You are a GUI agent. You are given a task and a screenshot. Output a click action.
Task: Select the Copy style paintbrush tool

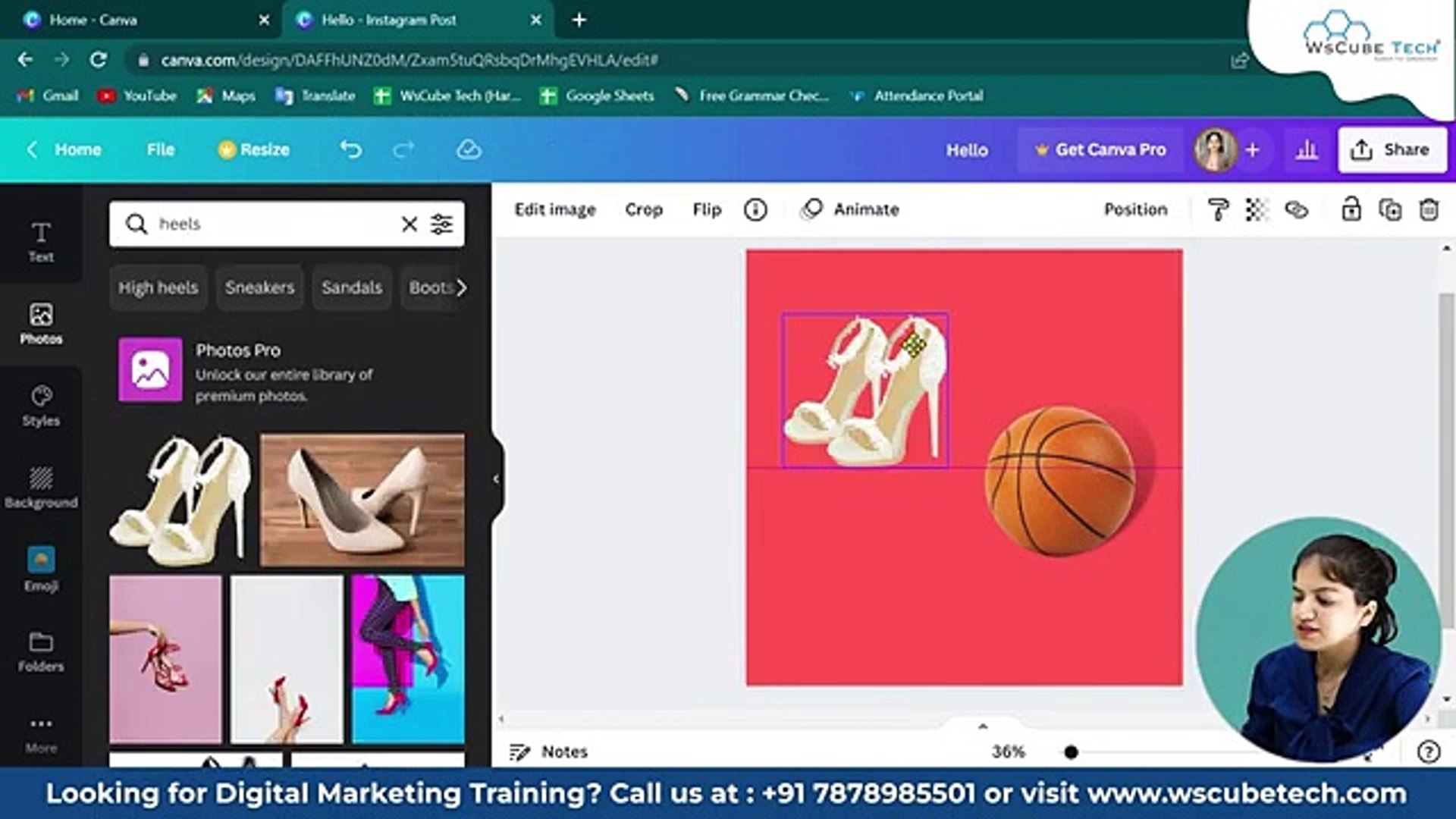click(1218, 210)
